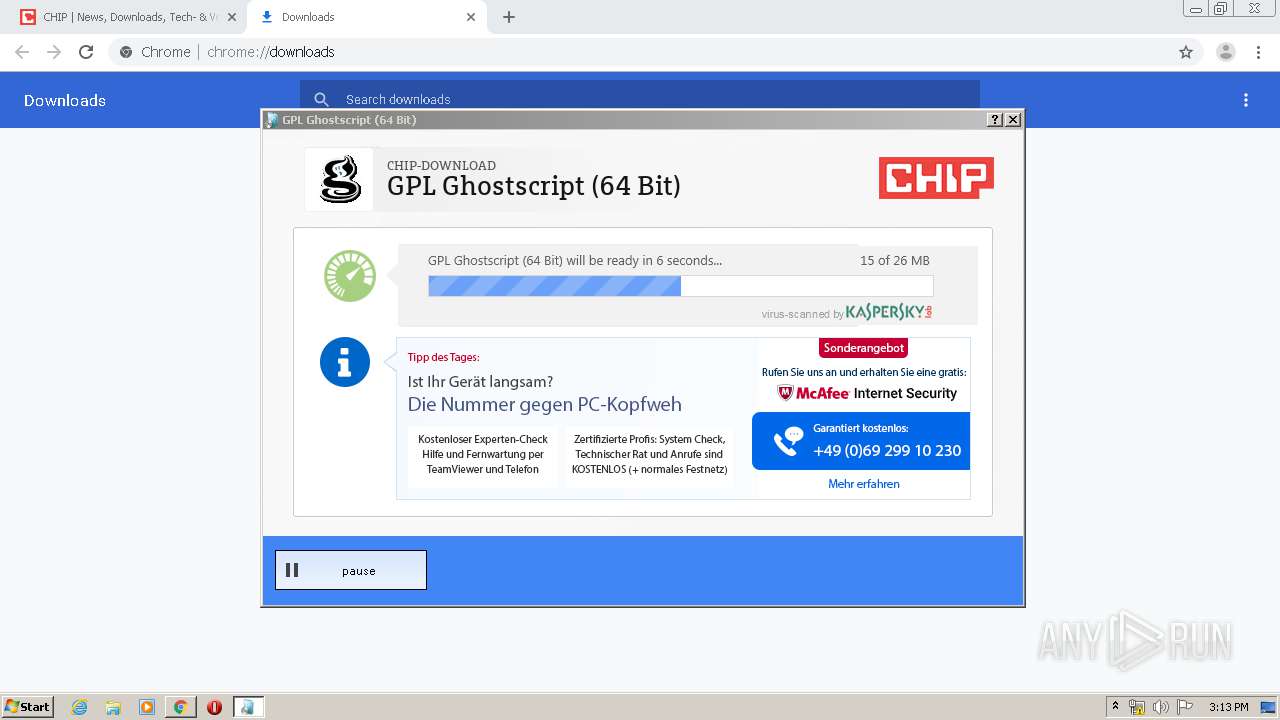1280x720 pixels.
Task: Click the pause download button
Action: coord(351,570)
